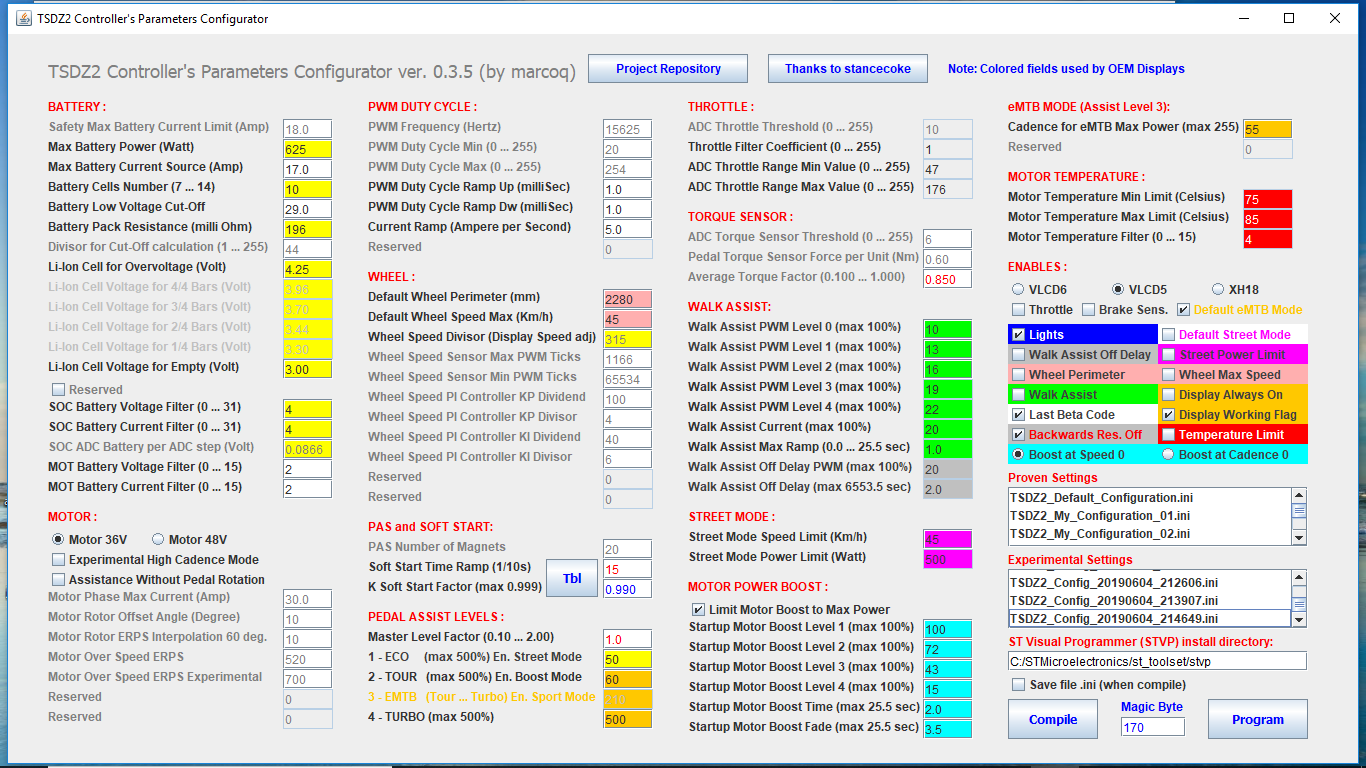1366x768 pixels.
Task: Toggle the Temperature Limit checkbox
Action: coord(1168,434)
